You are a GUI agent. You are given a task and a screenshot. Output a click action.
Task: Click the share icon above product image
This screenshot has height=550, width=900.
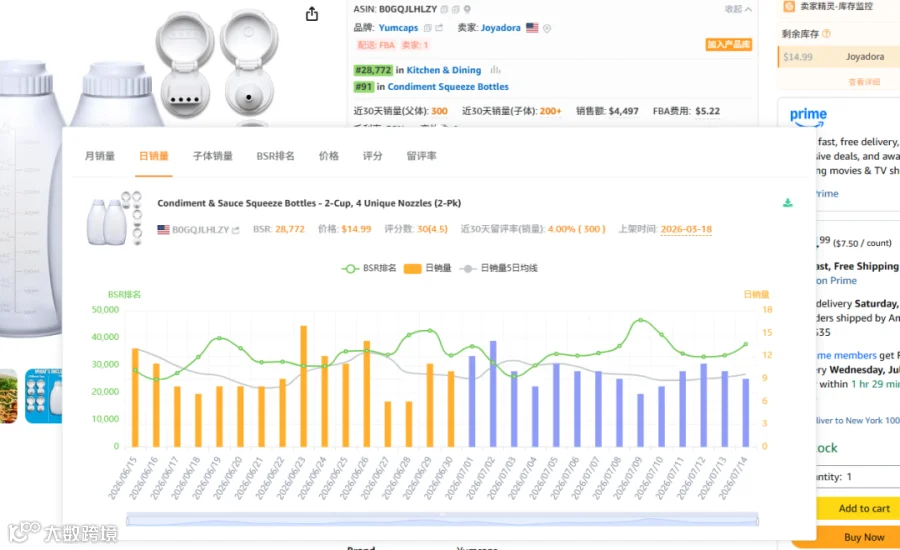click(x=312, y=14)
